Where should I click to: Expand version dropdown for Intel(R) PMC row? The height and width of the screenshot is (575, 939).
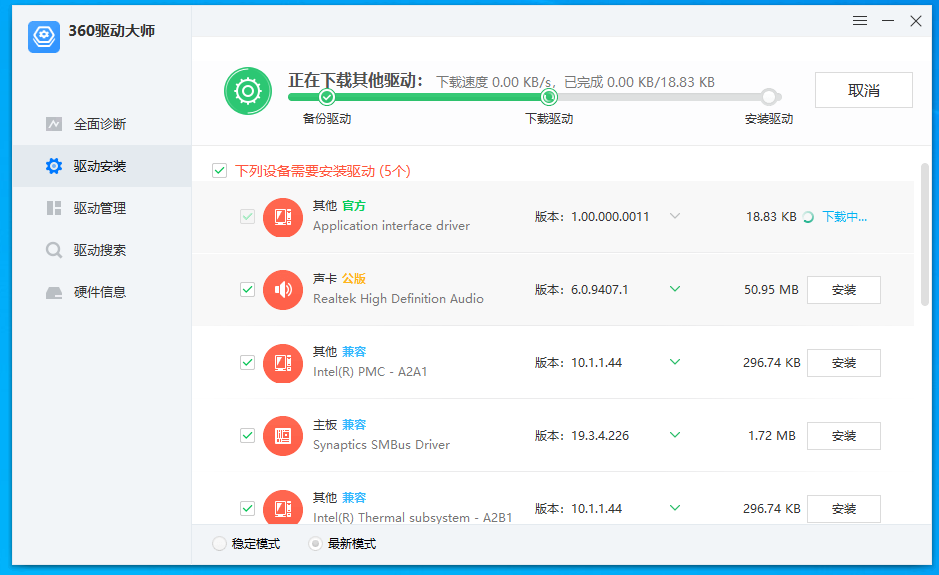click(675, 362)
